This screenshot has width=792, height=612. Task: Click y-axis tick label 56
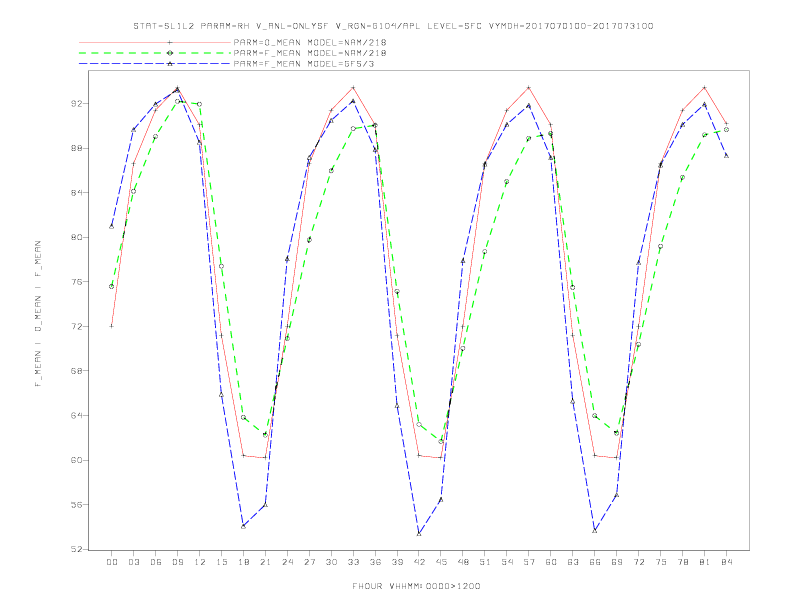[x=76, y=504]
